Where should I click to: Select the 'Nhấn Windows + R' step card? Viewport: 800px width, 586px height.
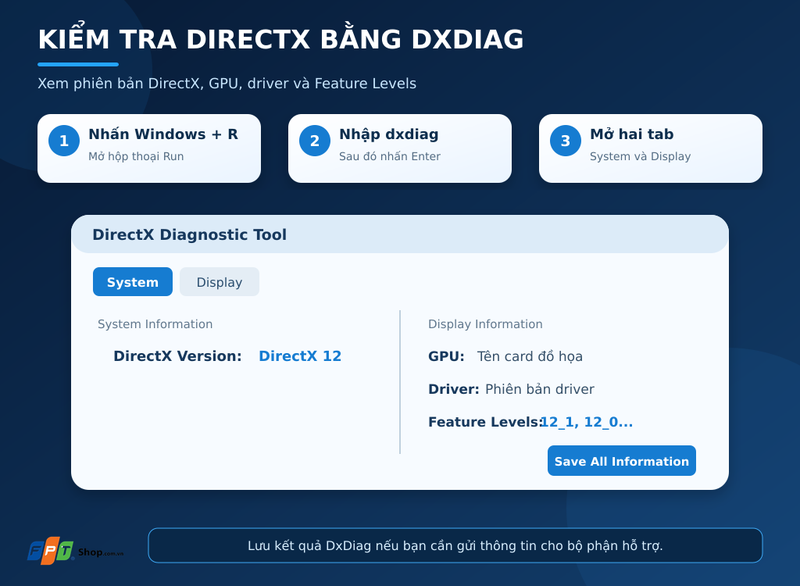[149, 148]
